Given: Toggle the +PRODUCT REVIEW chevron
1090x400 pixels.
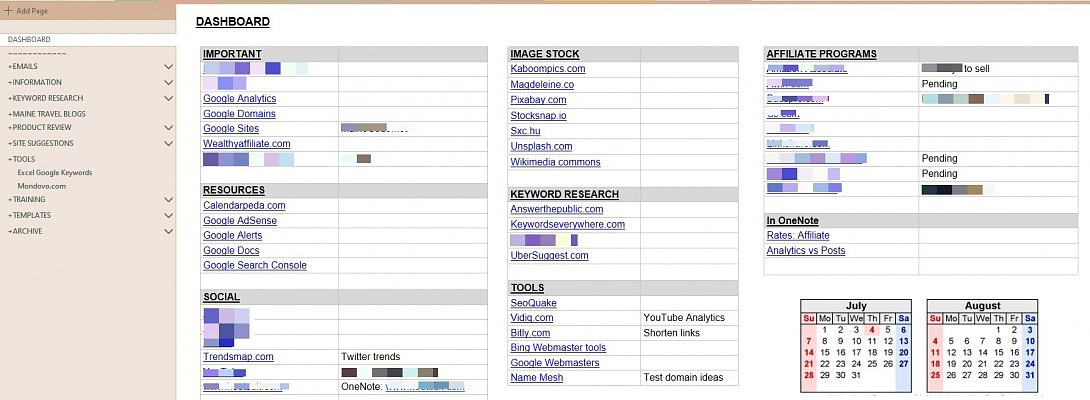Looking at the screenshot, I should 168,127.
